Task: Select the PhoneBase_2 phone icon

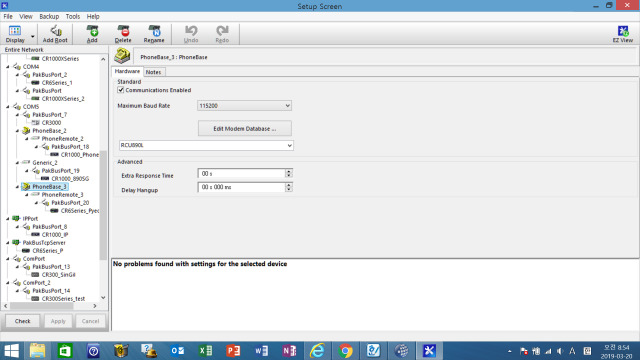Action: (26, 131)
